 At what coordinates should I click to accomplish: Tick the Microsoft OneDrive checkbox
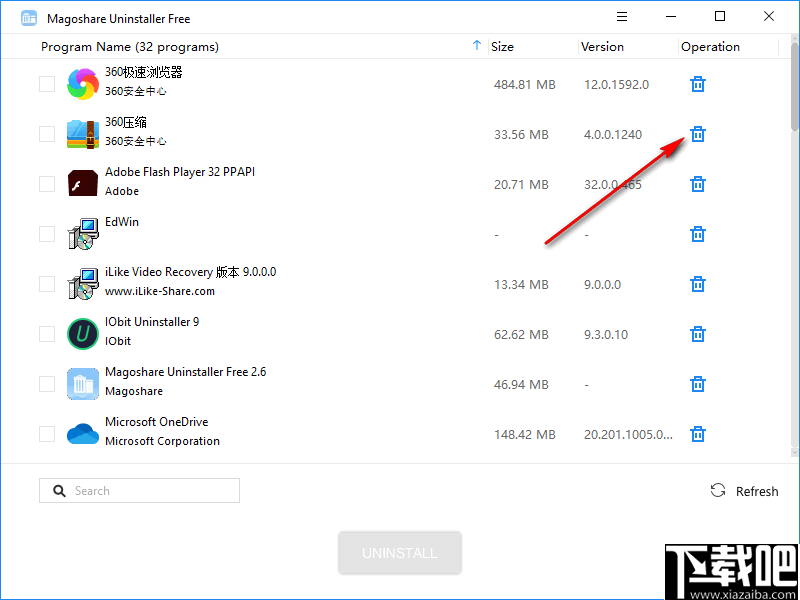point(46,433)
